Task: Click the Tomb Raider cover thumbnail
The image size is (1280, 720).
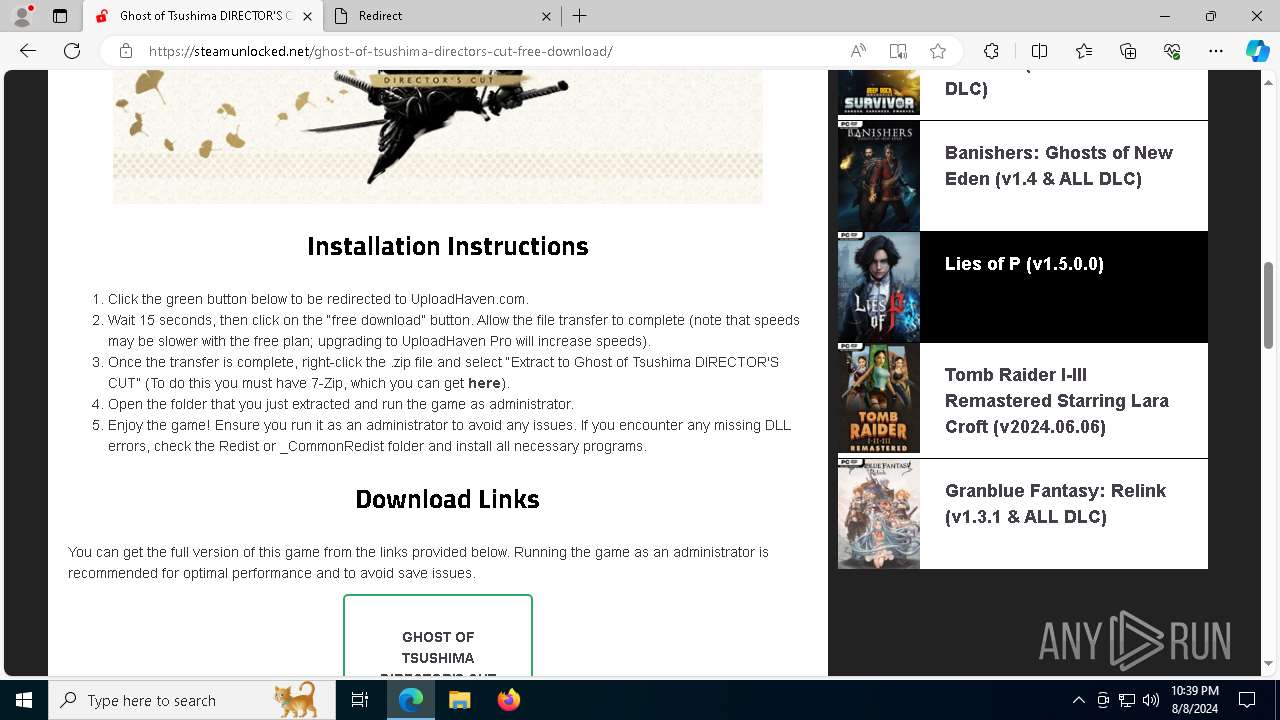Action: [x=878, y=398]
